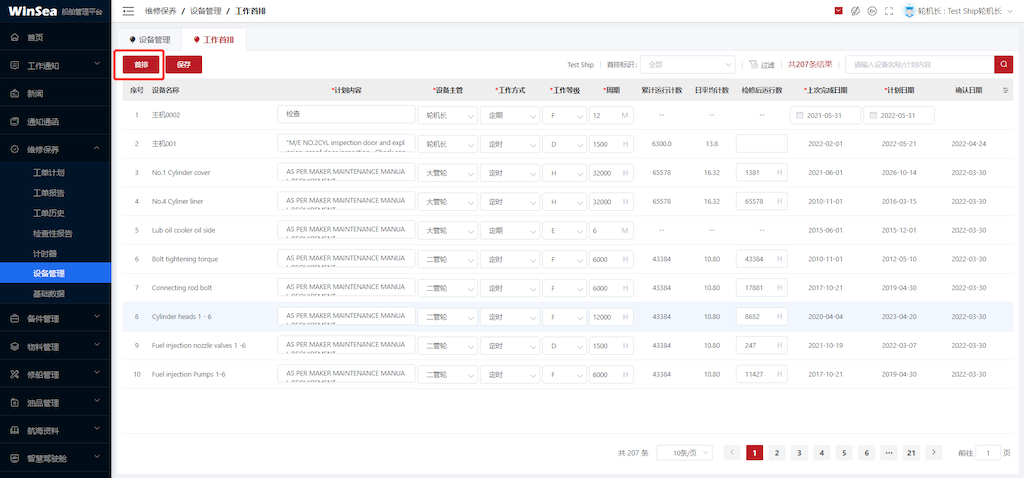Select the 工作首排 tab
Viewport: 1024px width, 478px height.
tap(214, 40)
